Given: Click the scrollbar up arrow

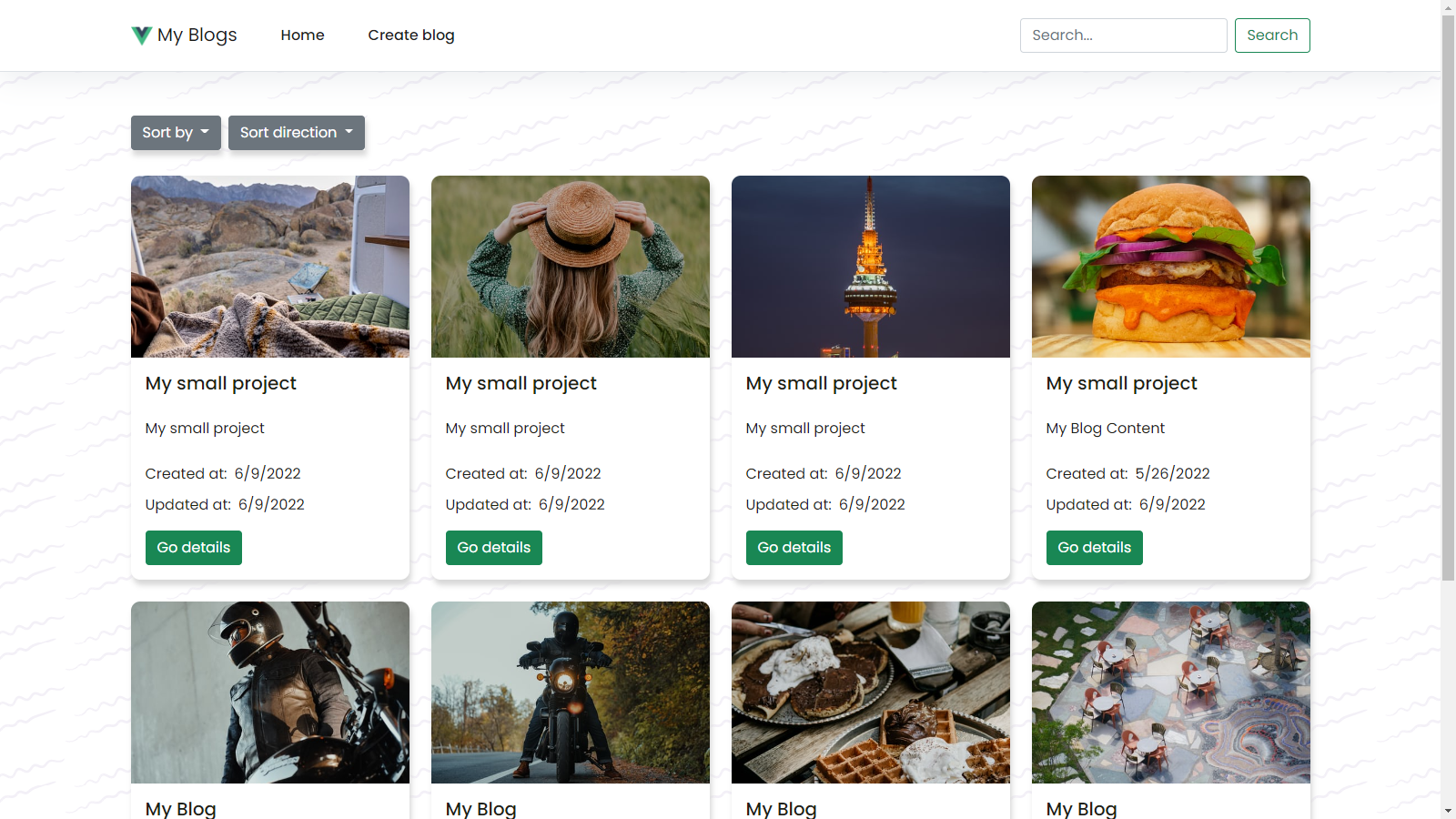Looking at the screenshot, I should pos(1449,7).
